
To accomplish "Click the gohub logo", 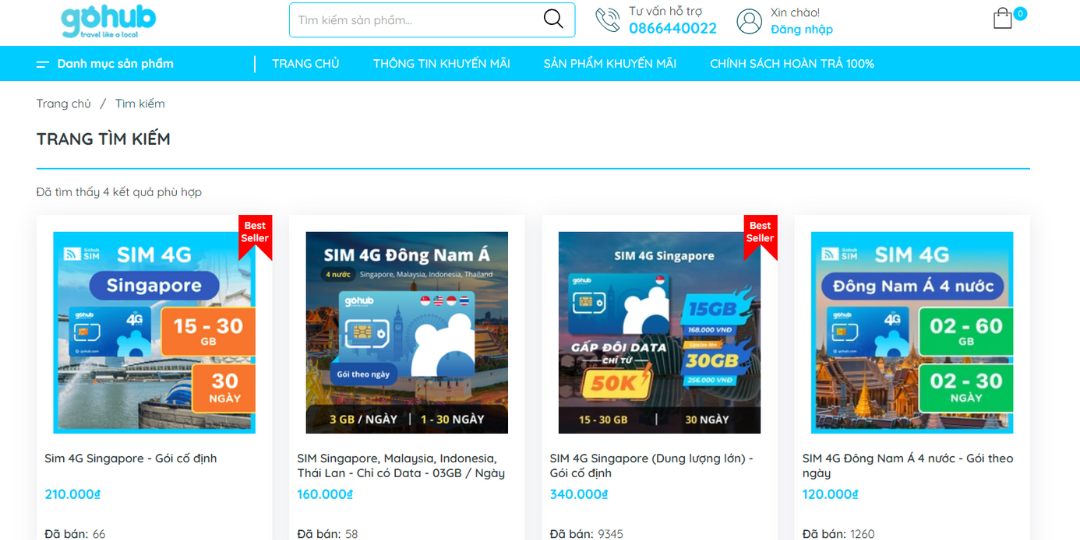I will 108,21.
